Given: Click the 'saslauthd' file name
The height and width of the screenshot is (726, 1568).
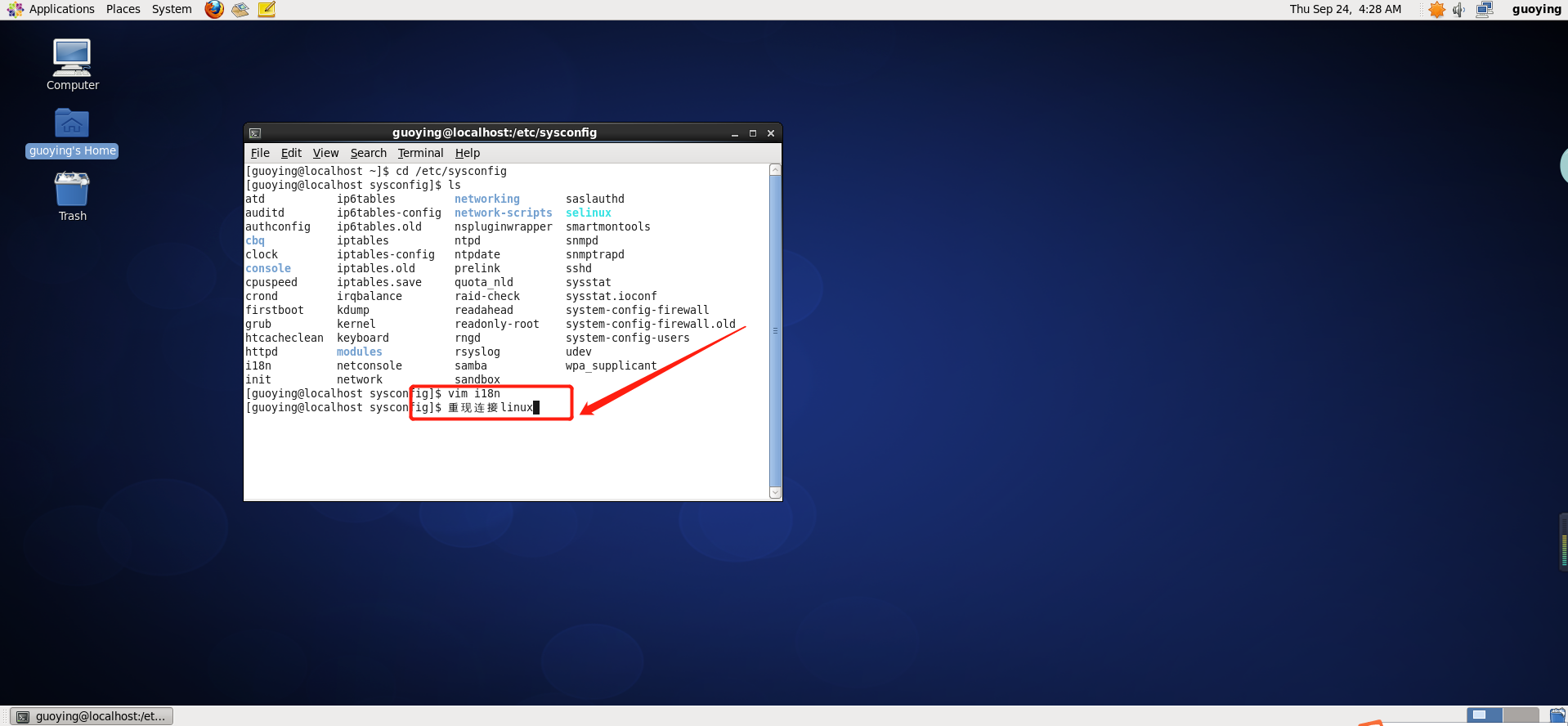Looking at the screenshot, I should (x=595, y=199).
